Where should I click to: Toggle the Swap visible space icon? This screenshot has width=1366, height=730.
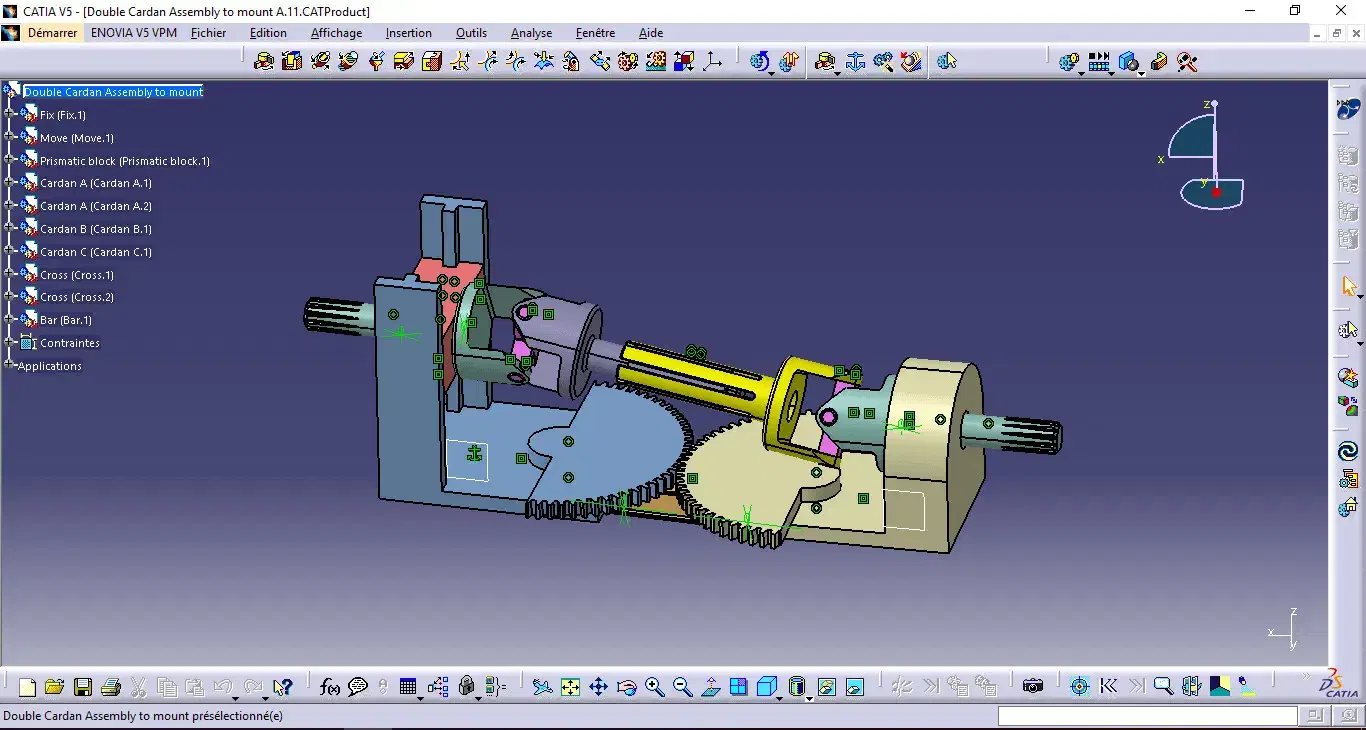(x=854, y=687)
